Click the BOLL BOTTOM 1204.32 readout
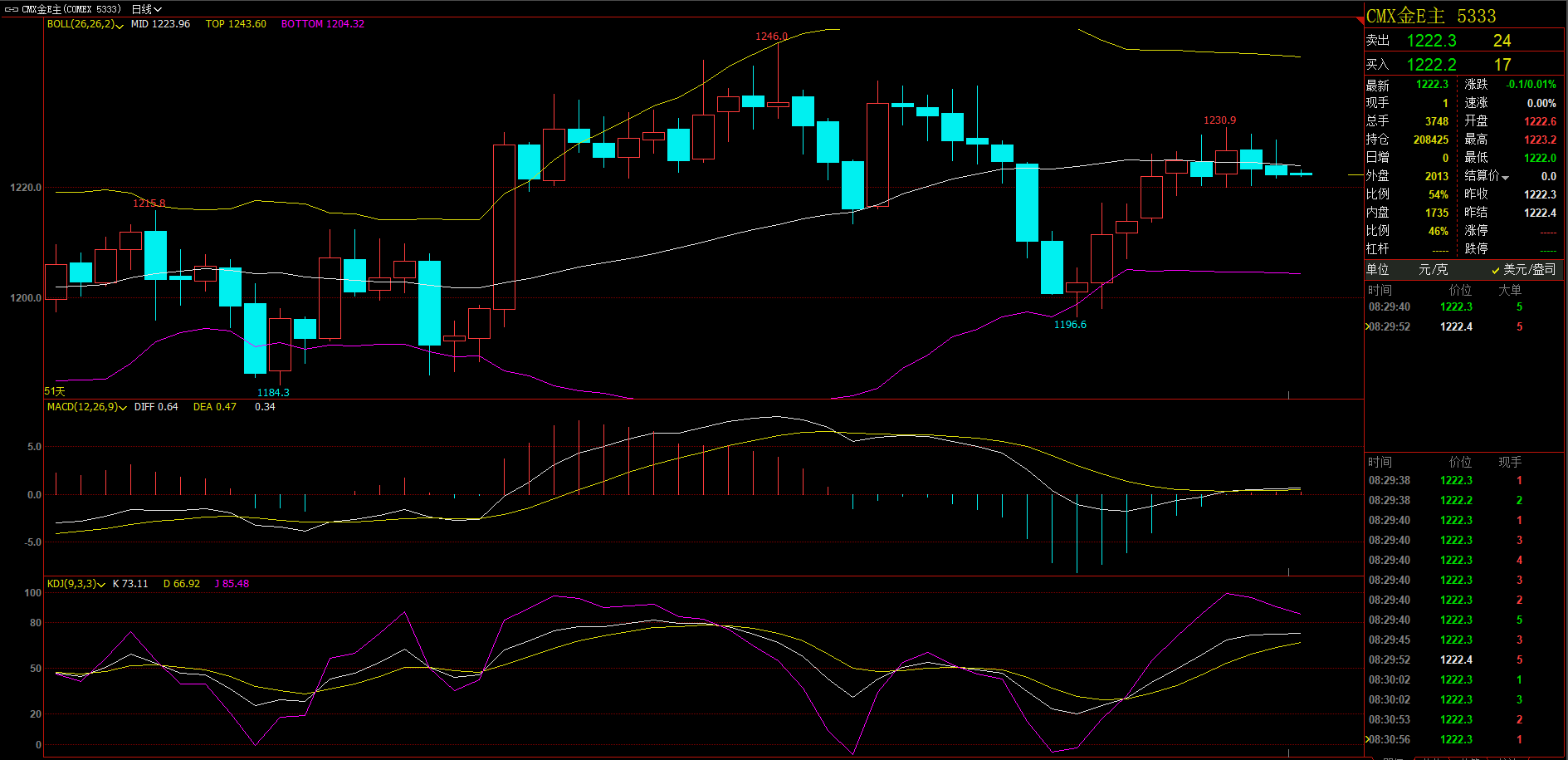Screen dimensions: 1568x760 click(322, 24)
